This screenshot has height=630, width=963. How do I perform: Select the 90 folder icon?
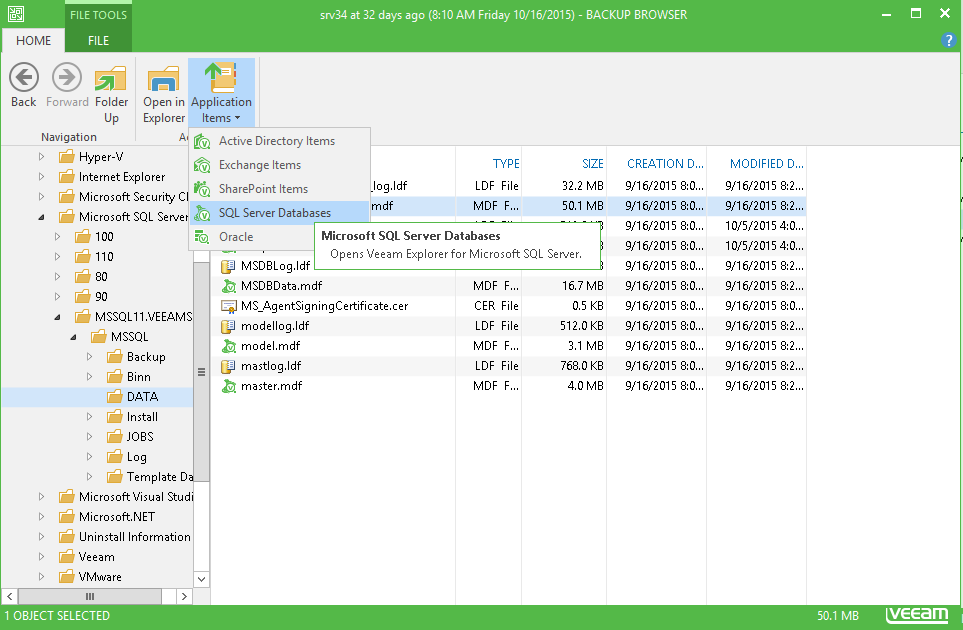pyautogui.click(x=82, y=297)
